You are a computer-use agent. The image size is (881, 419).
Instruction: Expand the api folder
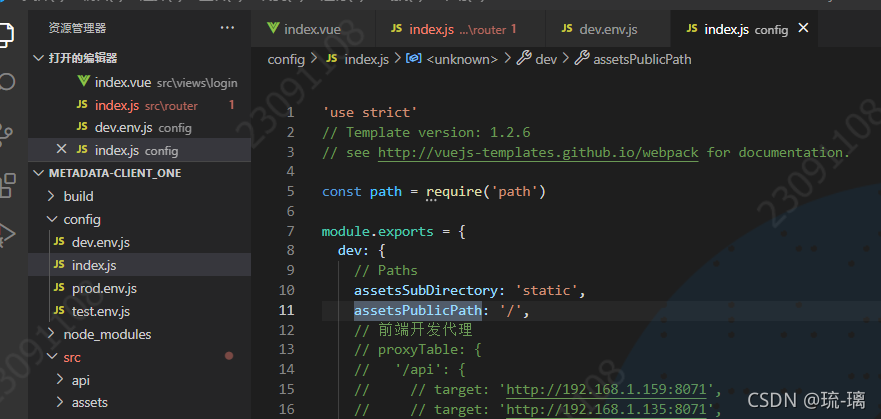pyautogui.click(x=60, y=380)
